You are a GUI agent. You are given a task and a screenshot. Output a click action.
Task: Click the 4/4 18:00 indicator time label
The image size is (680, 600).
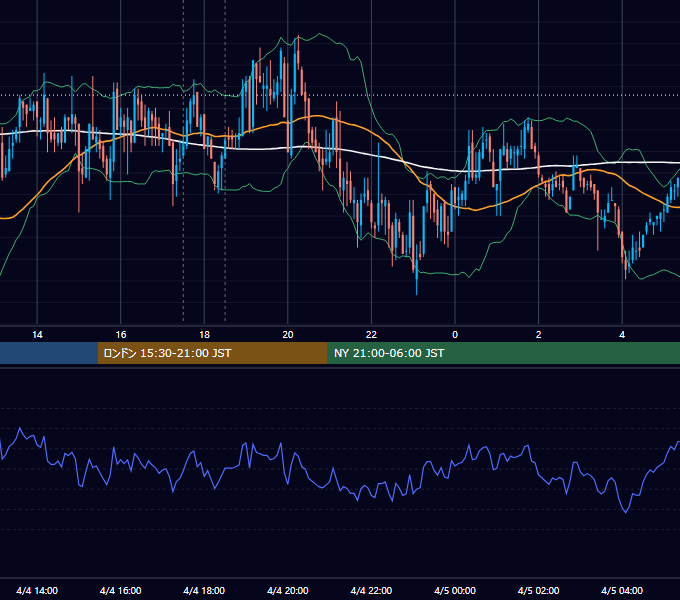(x=204, y=590)
